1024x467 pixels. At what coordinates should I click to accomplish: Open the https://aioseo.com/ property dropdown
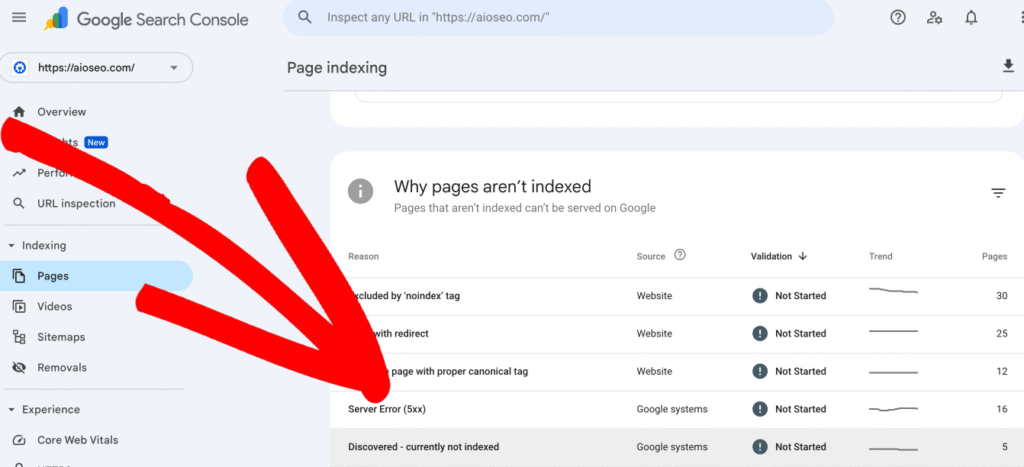pos(96,68)
